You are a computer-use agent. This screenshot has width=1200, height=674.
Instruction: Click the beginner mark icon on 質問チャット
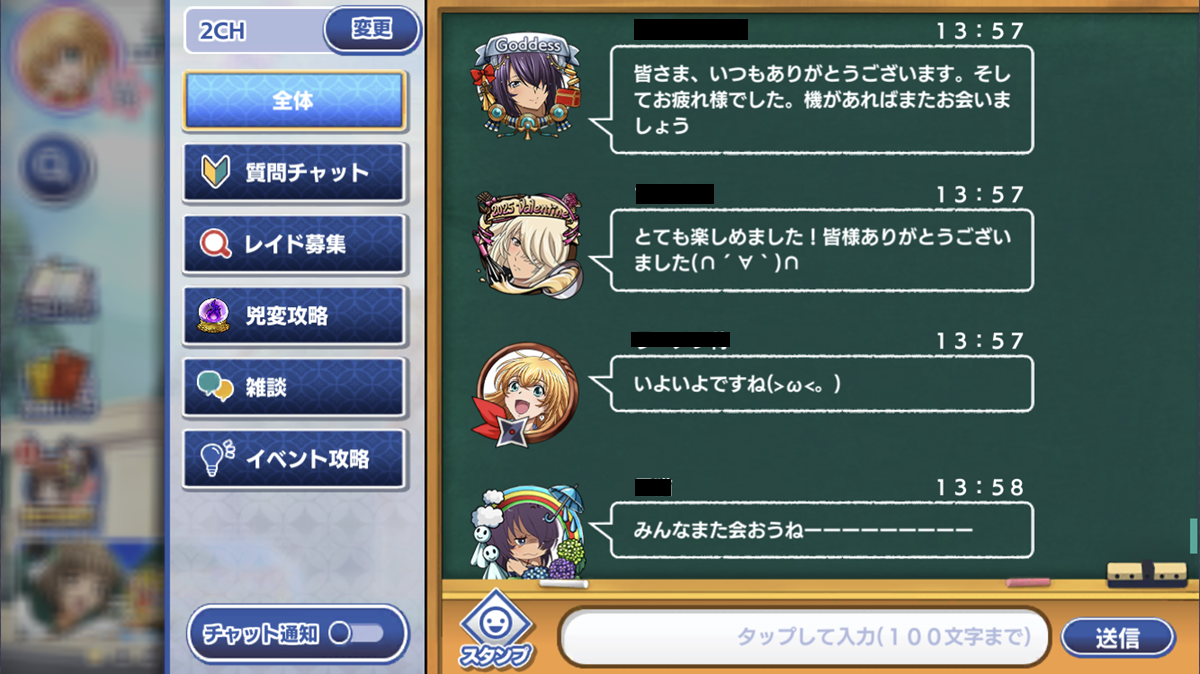216,172
